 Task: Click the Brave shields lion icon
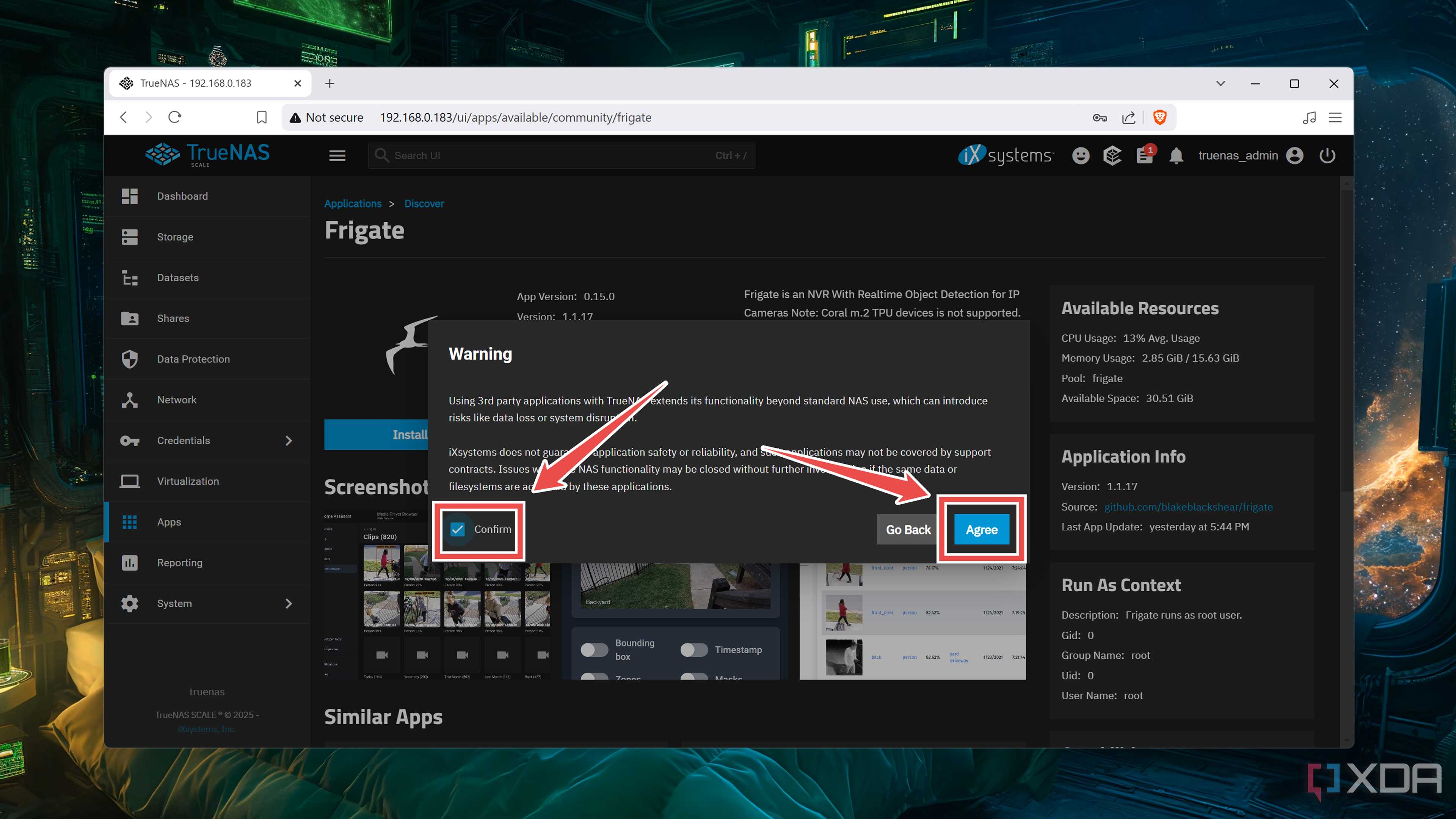1159,117
